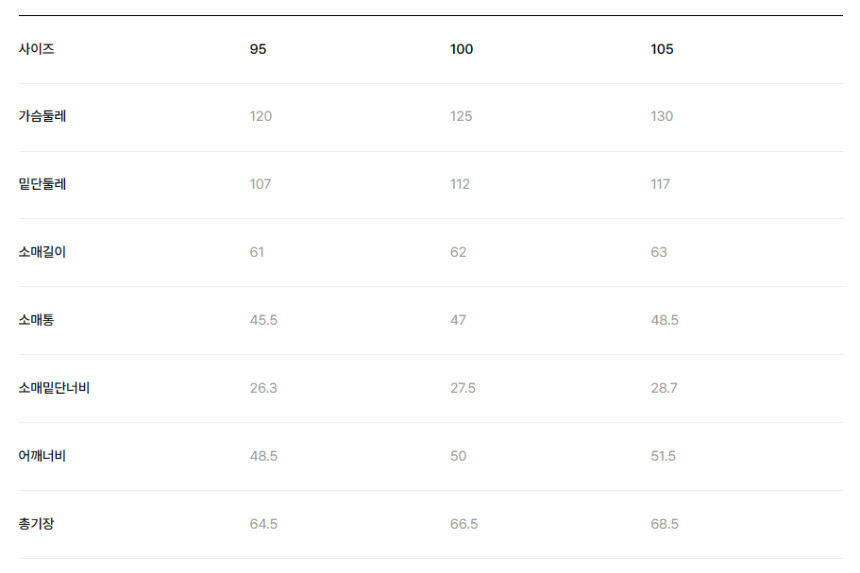The width and height of the screenshot is (860, 573).
Task: Select the size 105 column header
Action: (662, 49)
